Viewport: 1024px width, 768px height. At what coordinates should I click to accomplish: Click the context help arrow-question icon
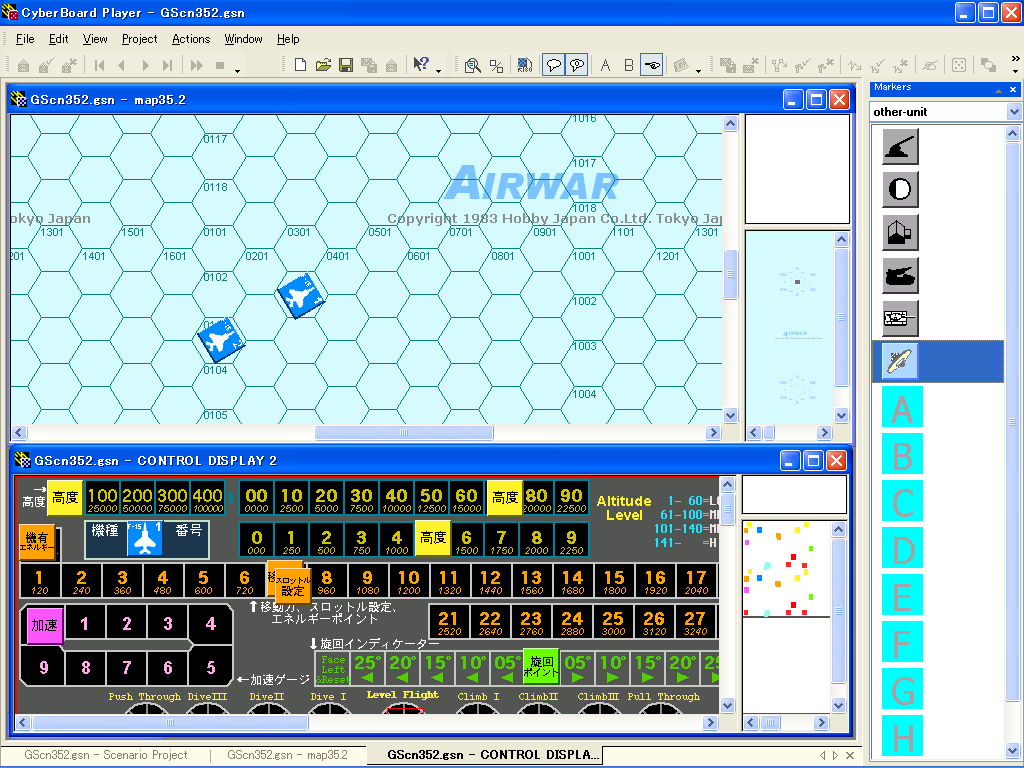click(421, 65)
